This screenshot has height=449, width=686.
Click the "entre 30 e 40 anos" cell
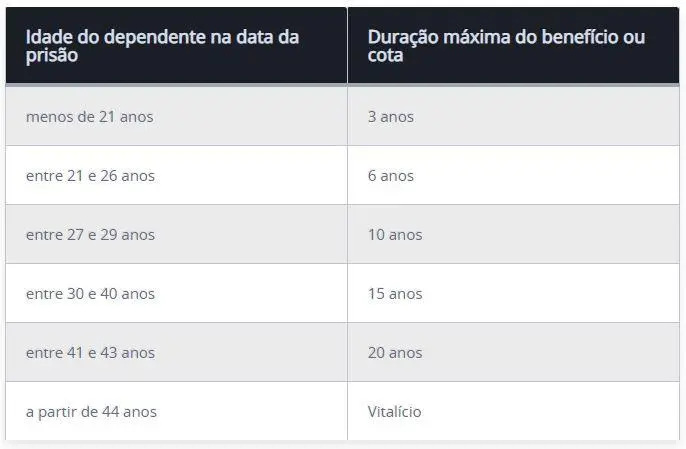[x=90, y=294]
